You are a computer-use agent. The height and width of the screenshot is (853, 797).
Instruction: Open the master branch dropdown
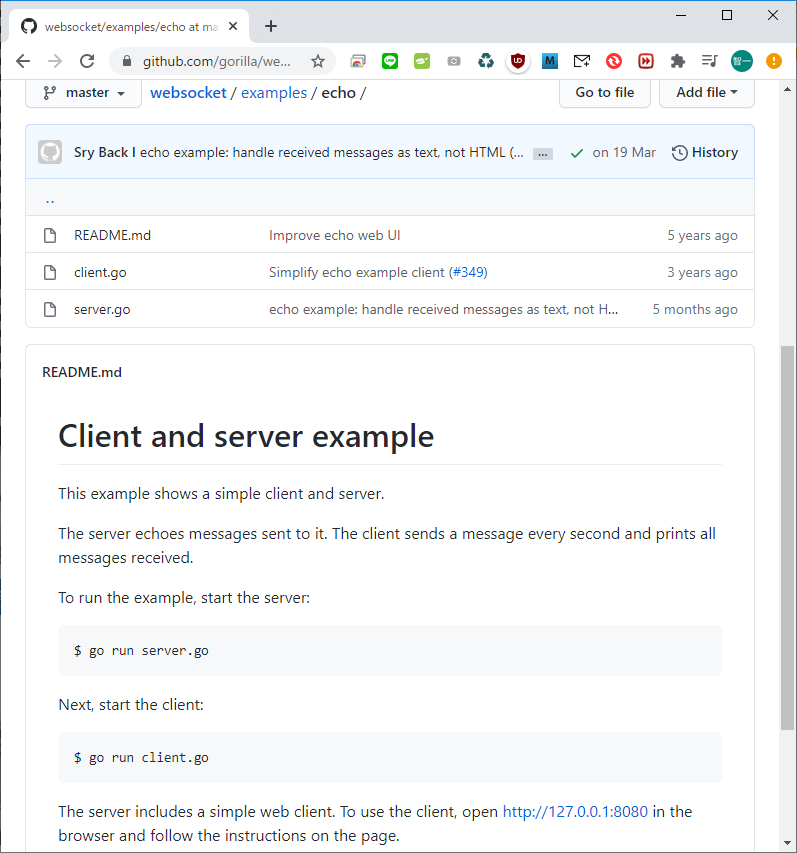[x=84, y=92]
